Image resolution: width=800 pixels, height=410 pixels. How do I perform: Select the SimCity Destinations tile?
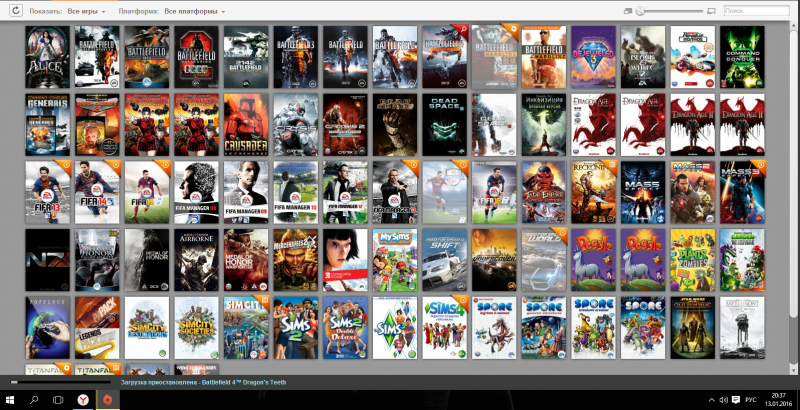[x=147, y=328]
